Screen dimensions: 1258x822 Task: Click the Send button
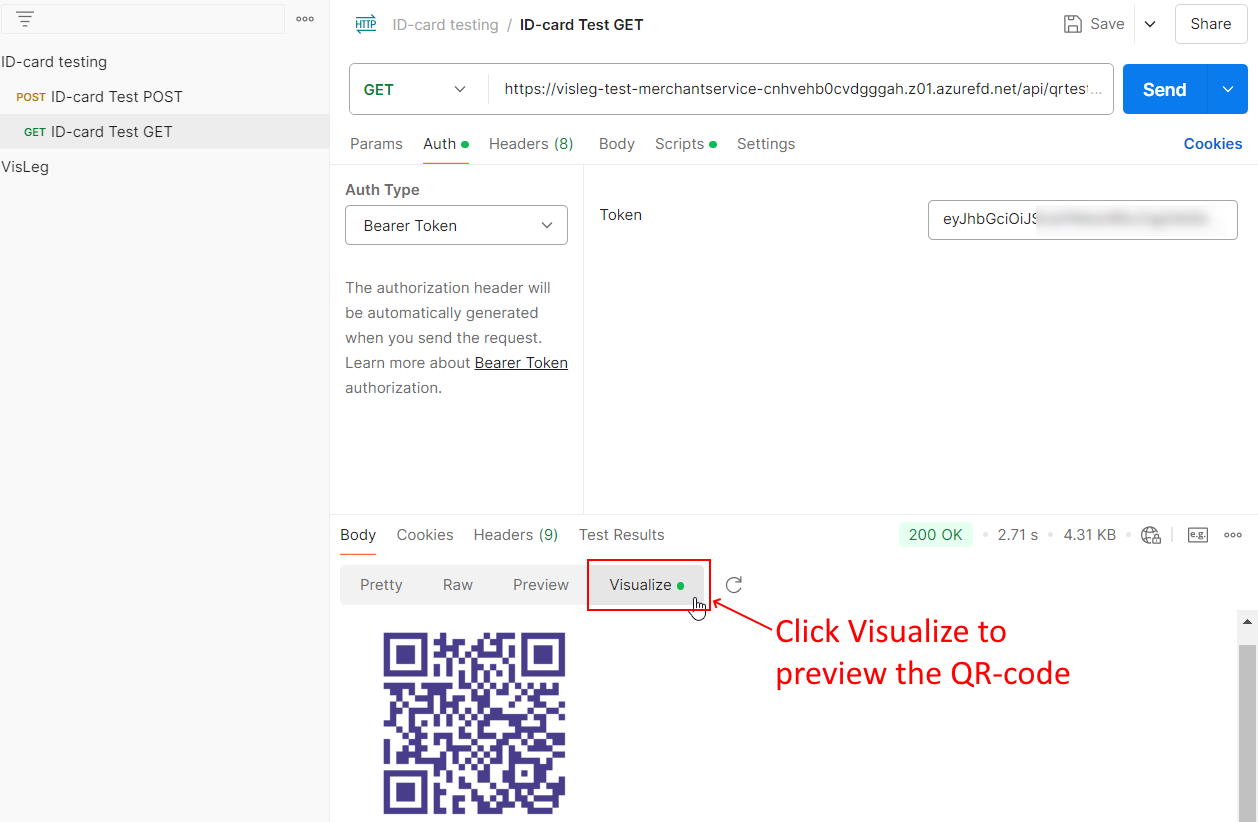pyautogui.click(x=1165, y=89)
